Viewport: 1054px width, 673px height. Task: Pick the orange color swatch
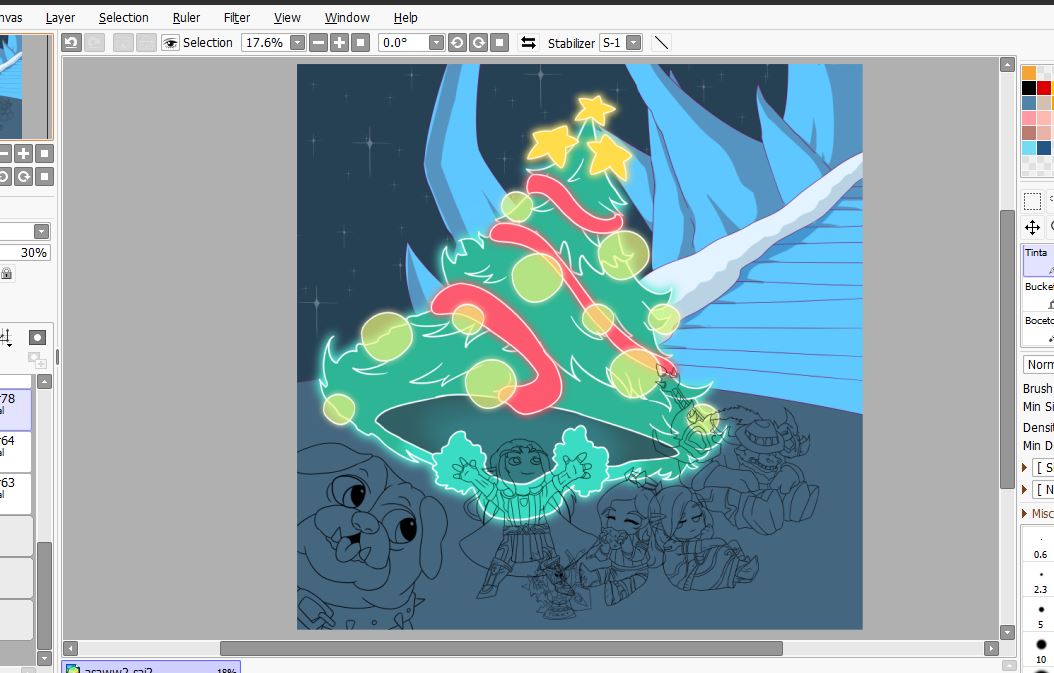pyautogui.click(x=1028, y=73)
